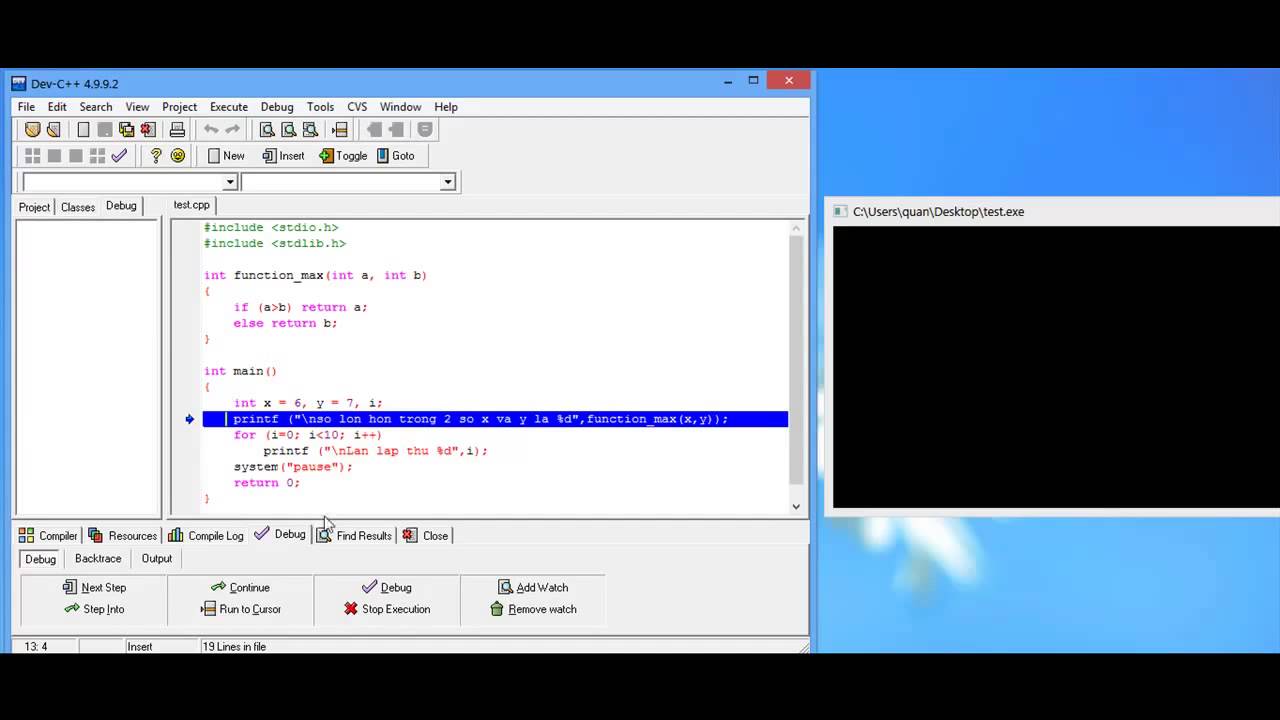Click the Remove watch button
1280x720 pixels.
pos(533,609)
